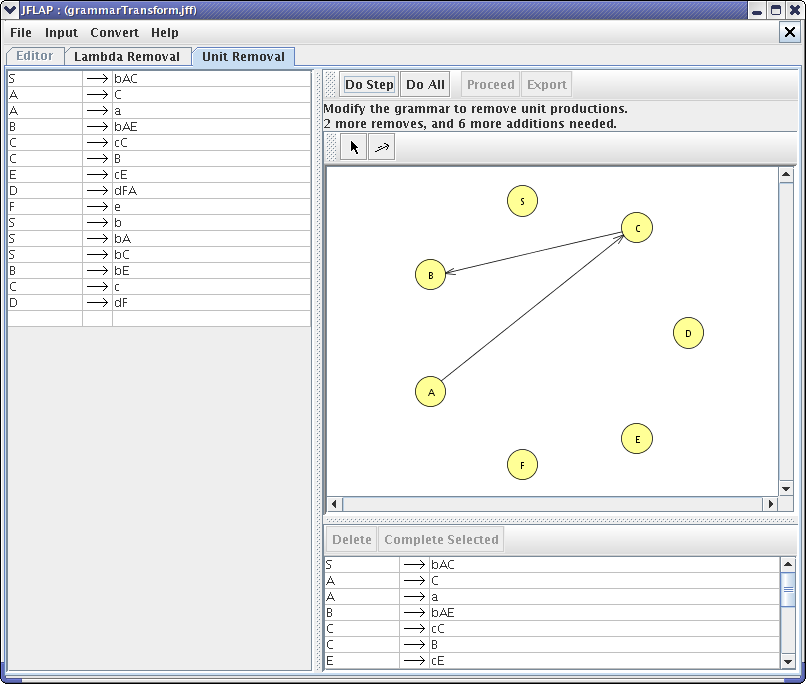Click the Do Step button
The height and width of the screenshot is (684, 806).
pos(369,84)
